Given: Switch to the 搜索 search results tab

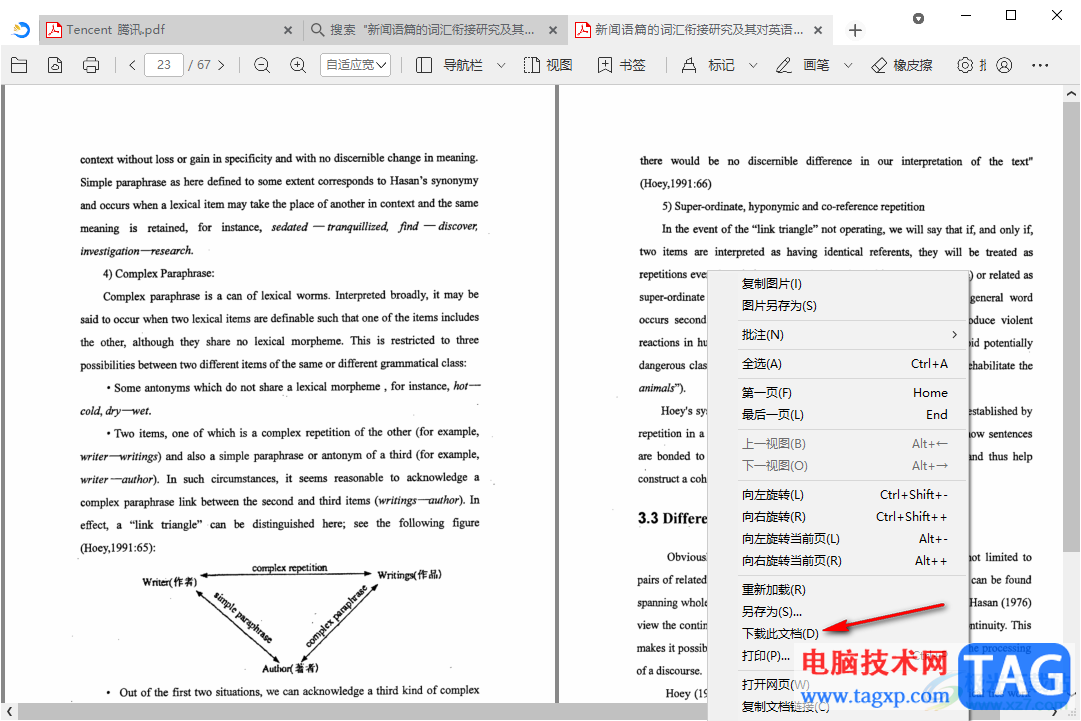Looking at the screenshot, I should 427,30.
